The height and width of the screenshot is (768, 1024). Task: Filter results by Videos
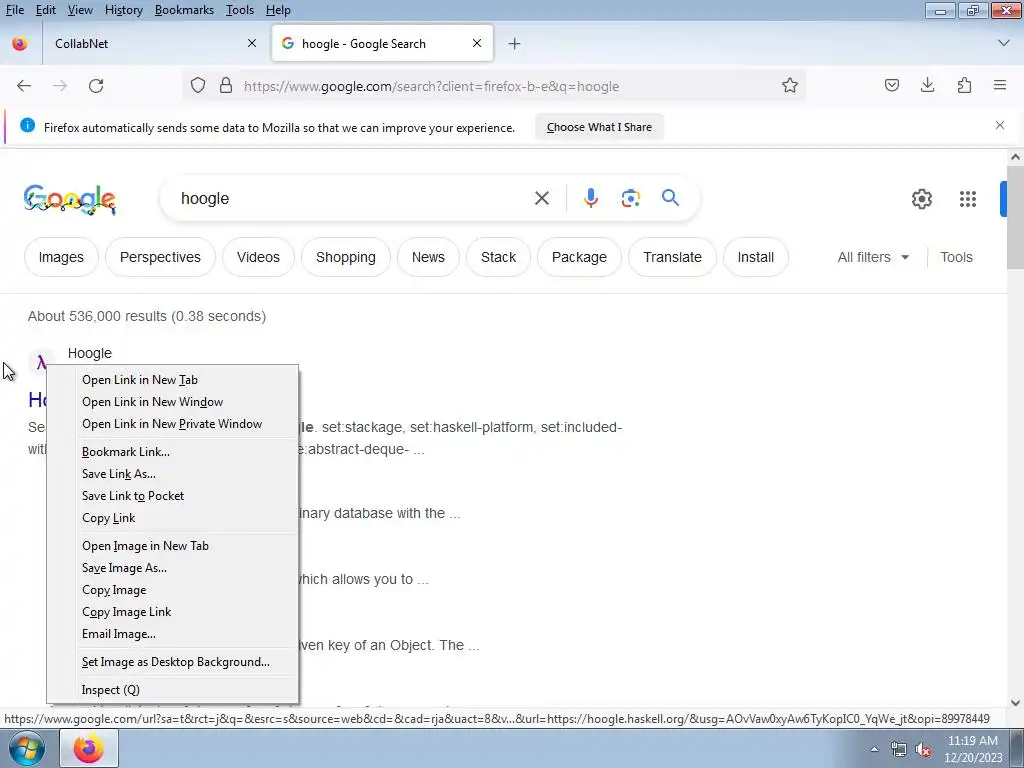[258, 257]
